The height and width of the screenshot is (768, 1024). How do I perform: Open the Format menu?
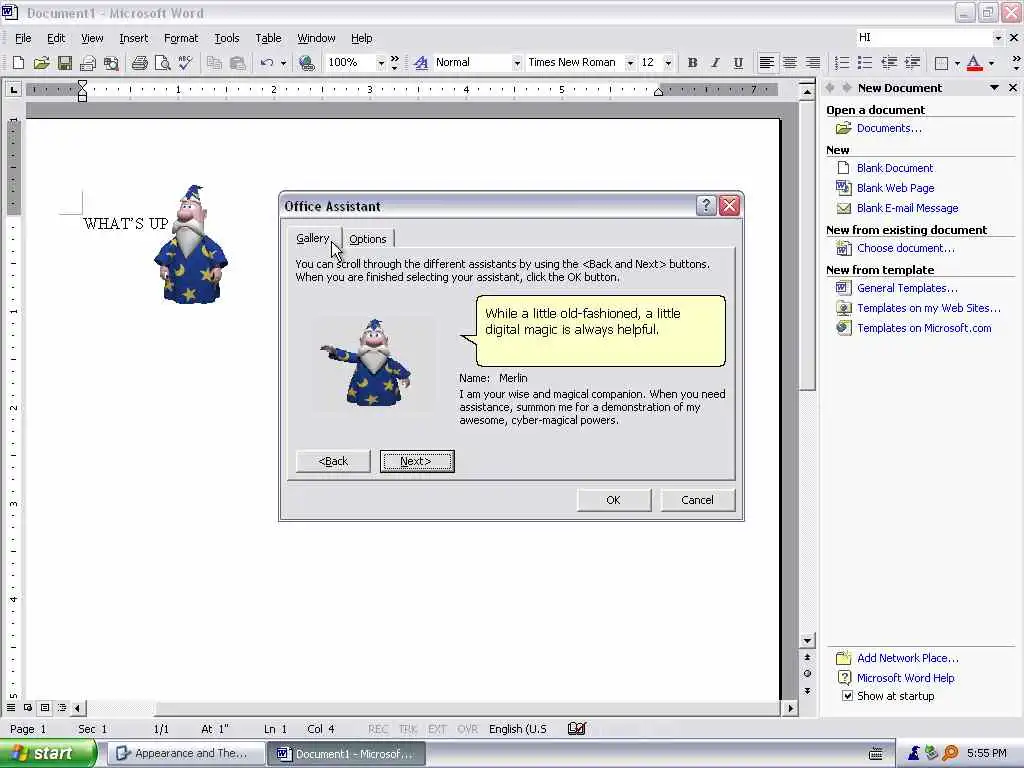pyautogui.click(x=181, y=38)
